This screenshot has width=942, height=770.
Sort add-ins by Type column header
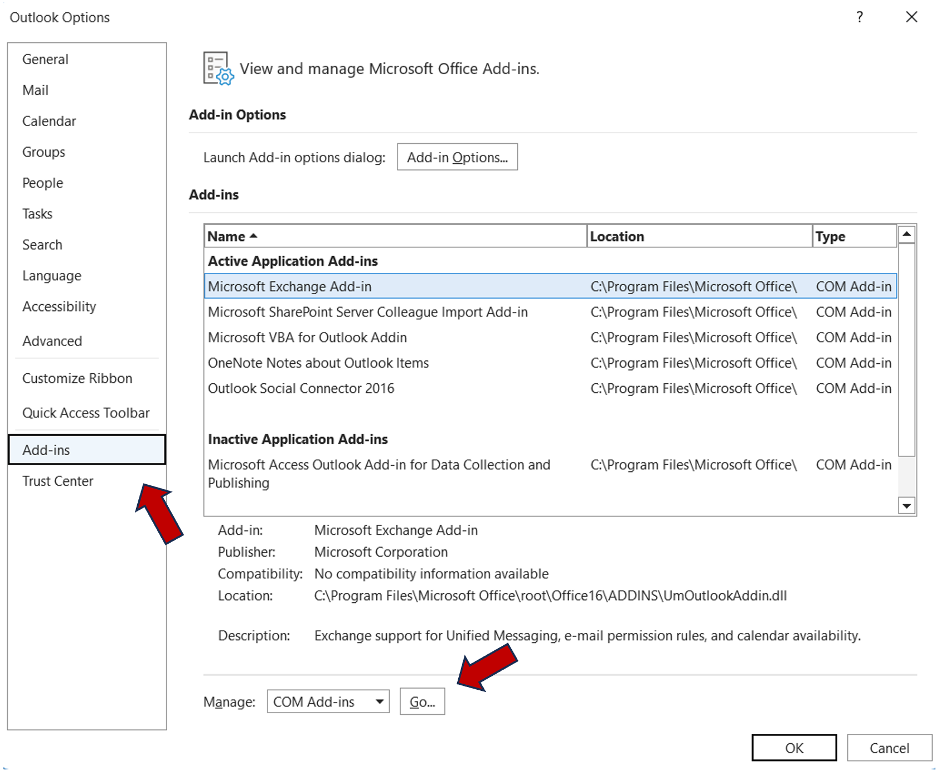pos(853,236)
